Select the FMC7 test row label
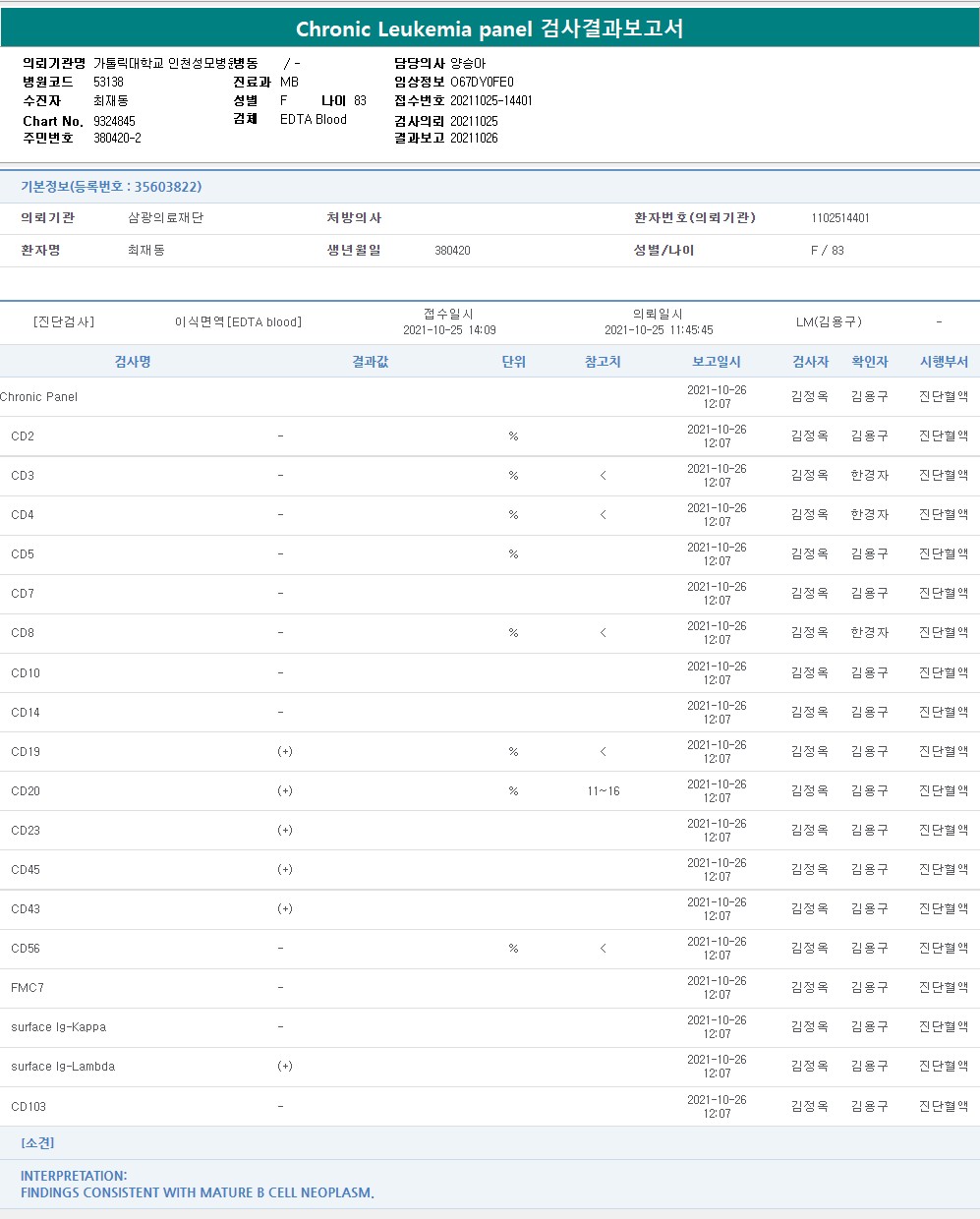 click(28, 988)
